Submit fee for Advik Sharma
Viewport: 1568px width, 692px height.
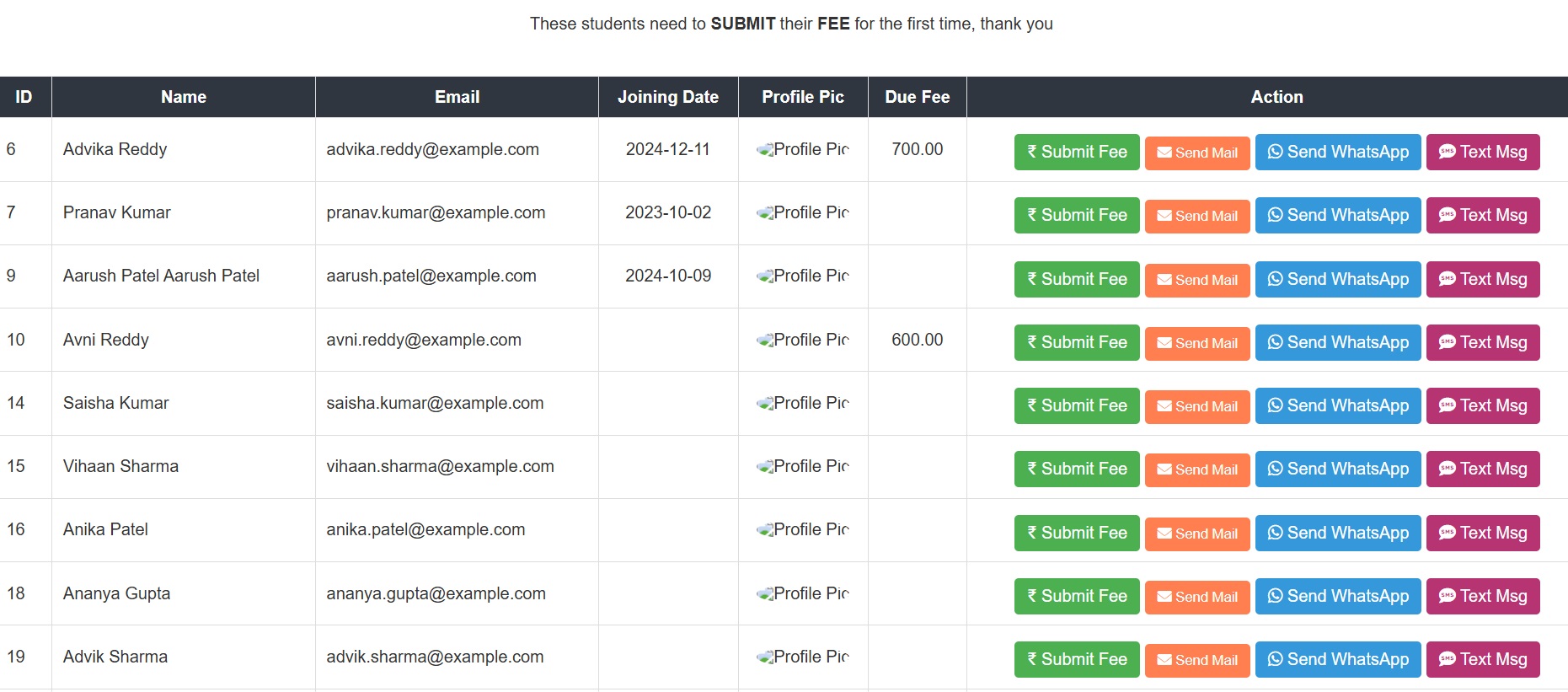coord(1077,659)
